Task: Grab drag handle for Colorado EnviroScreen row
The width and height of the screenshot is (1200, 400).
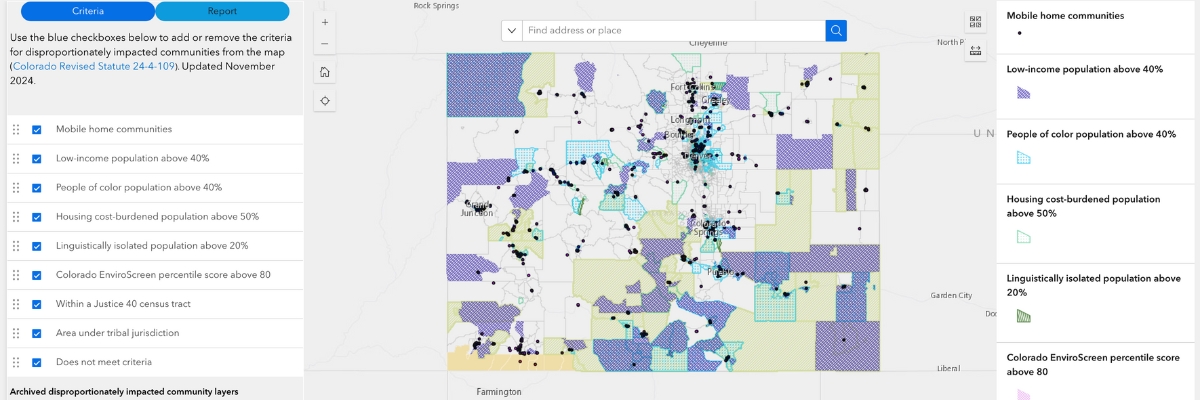Action: click(16, 275)
